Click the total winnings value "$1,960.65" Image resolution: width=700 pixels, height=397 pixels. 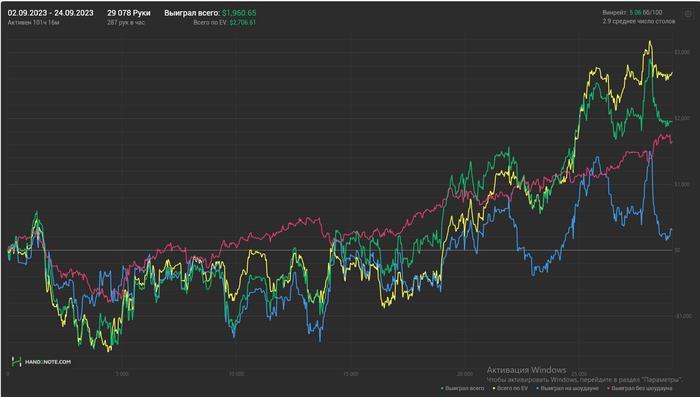coord(239,13)
